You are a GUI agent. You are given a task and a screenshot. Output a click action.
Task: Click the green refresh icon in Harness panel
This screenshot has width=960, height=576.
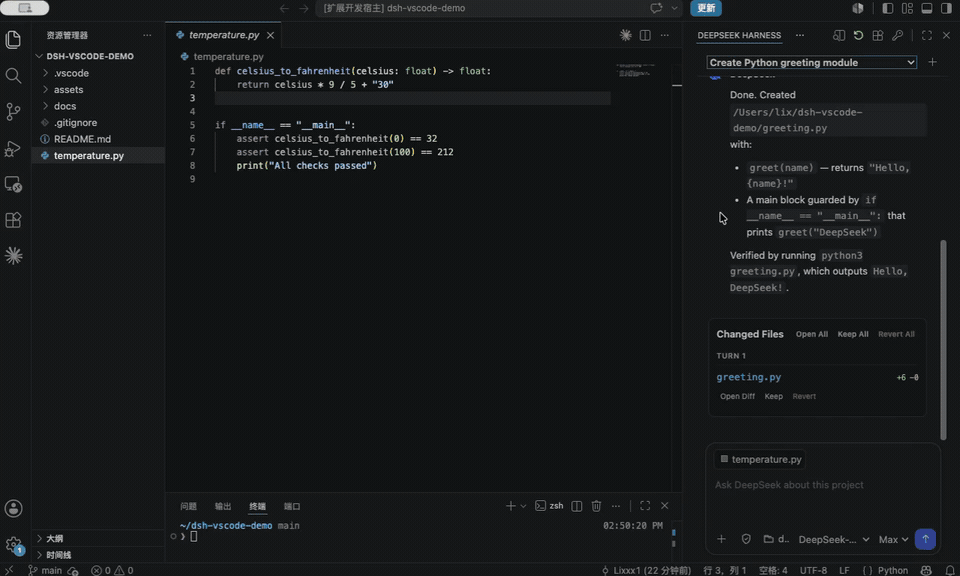(x=858, y=36)
